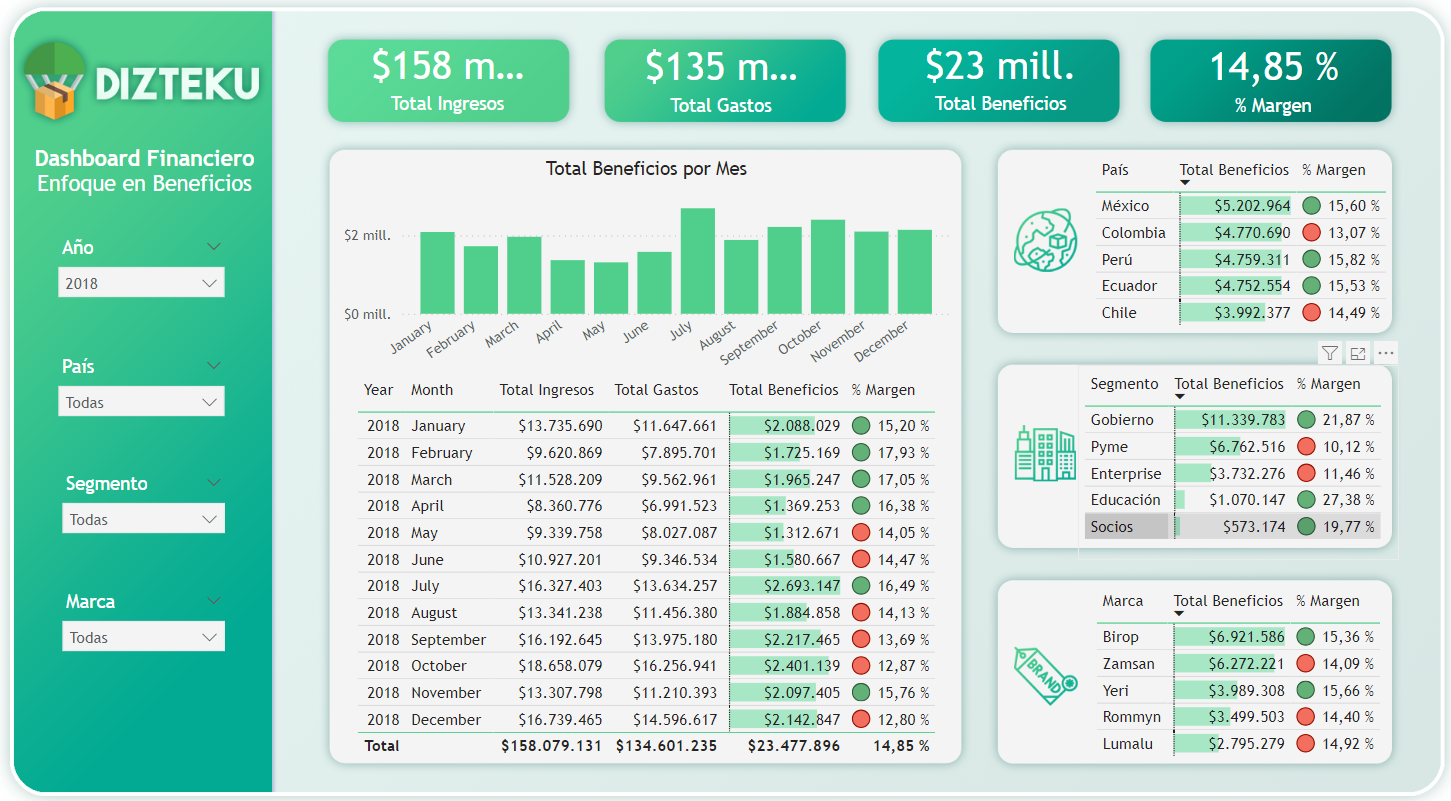The width and height of the screenshot is (1451, 801).
Task: Click the focus mode icon on Segmento visual
Action: (1358, 353)
